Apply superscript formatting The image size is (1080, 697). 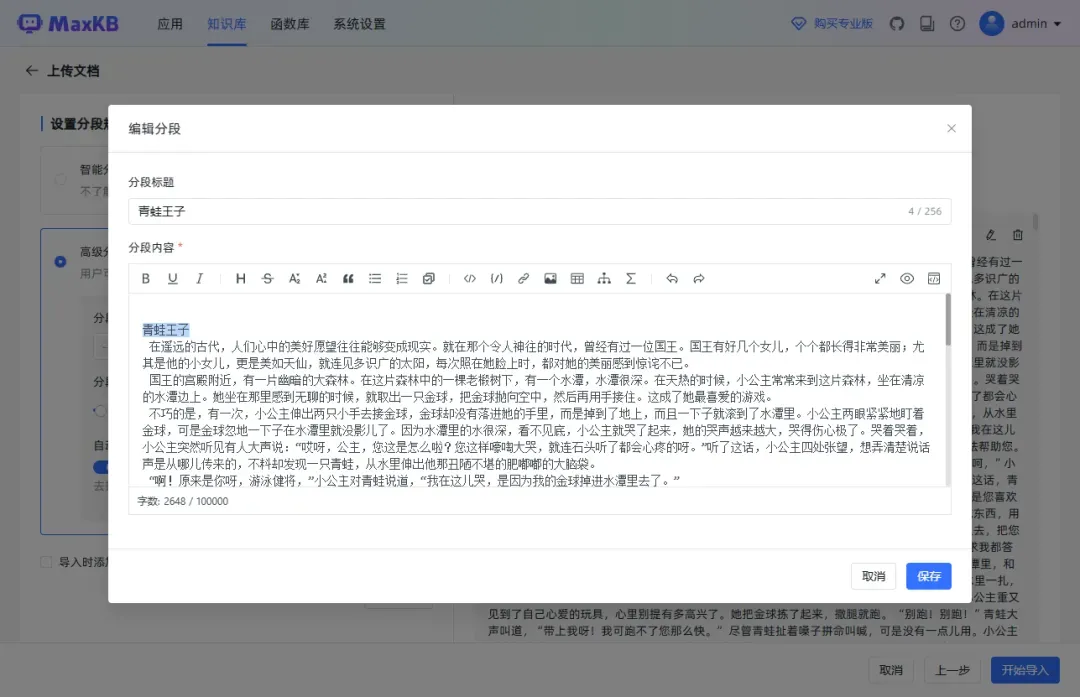[x=321, y=278]
